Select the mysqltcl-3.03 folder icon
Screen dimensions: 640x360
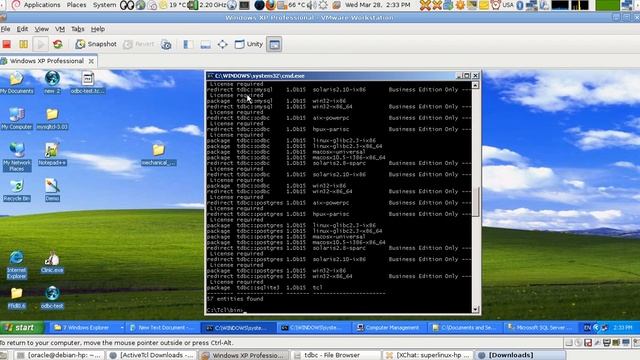coord(52,118)
